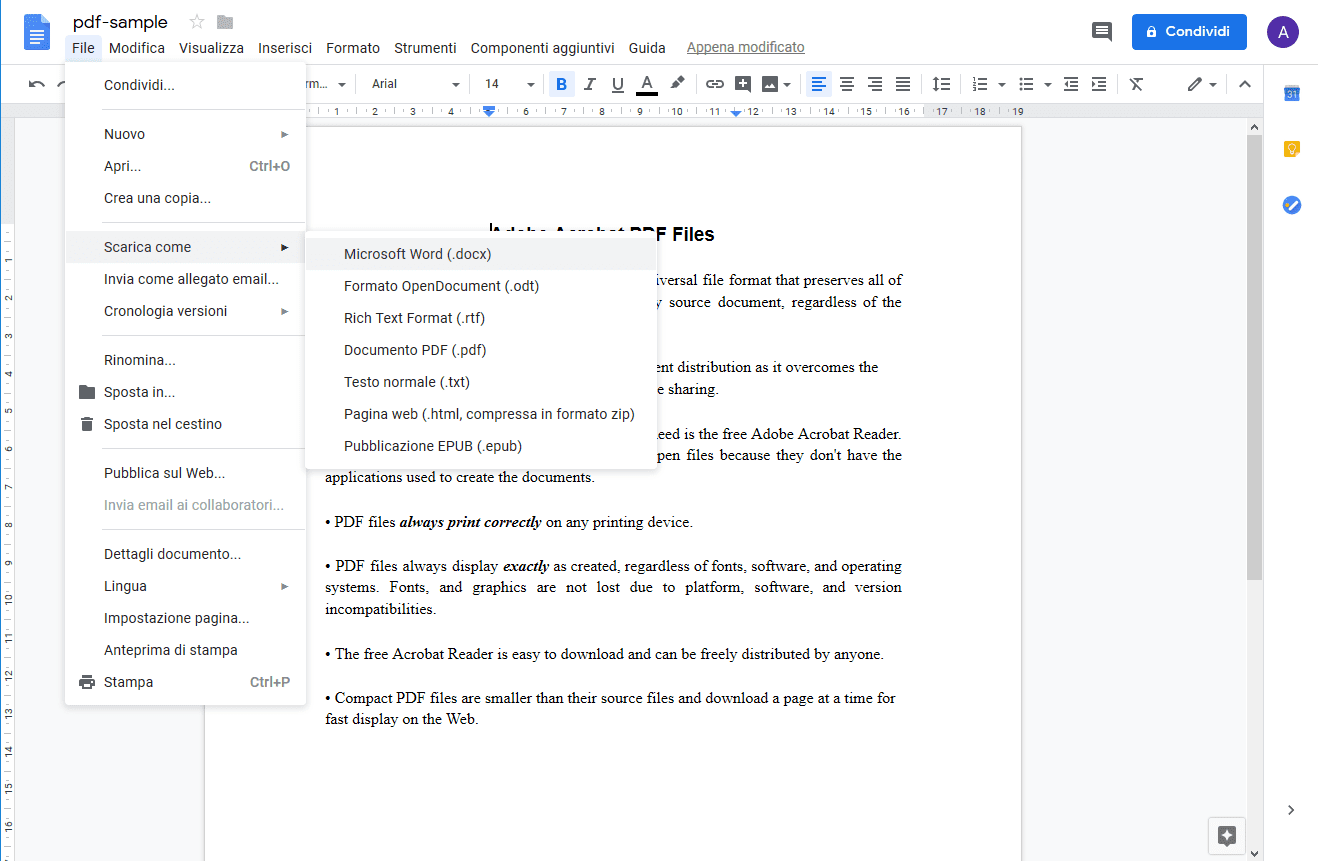Select the highlighter color tool
This screenshot has height=861, width=1318.
(x=677, y=84)
